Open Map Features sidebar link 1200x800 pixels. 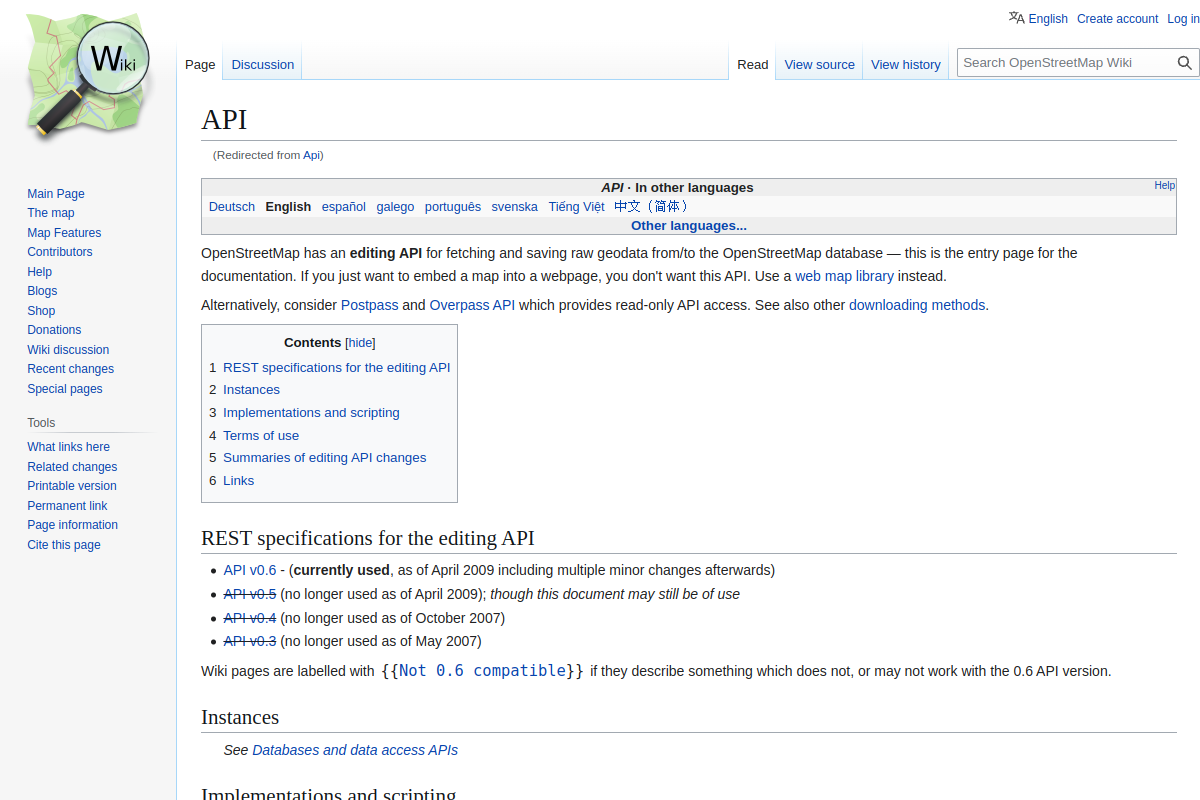[64, 233]
